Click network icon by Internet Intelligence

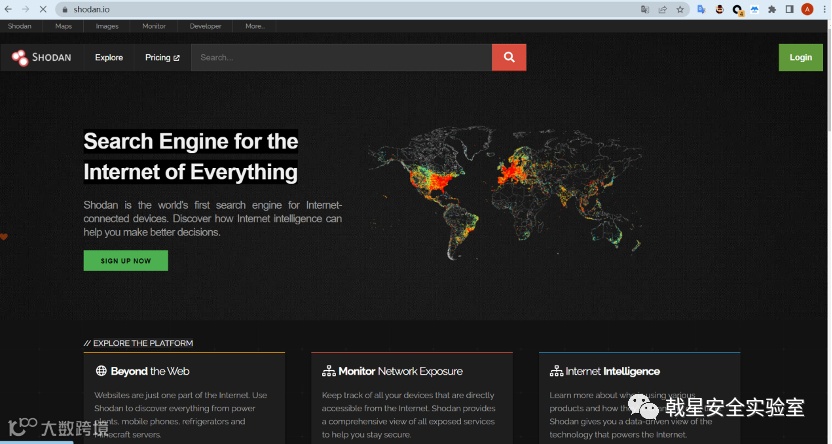(x=556, y=371)
